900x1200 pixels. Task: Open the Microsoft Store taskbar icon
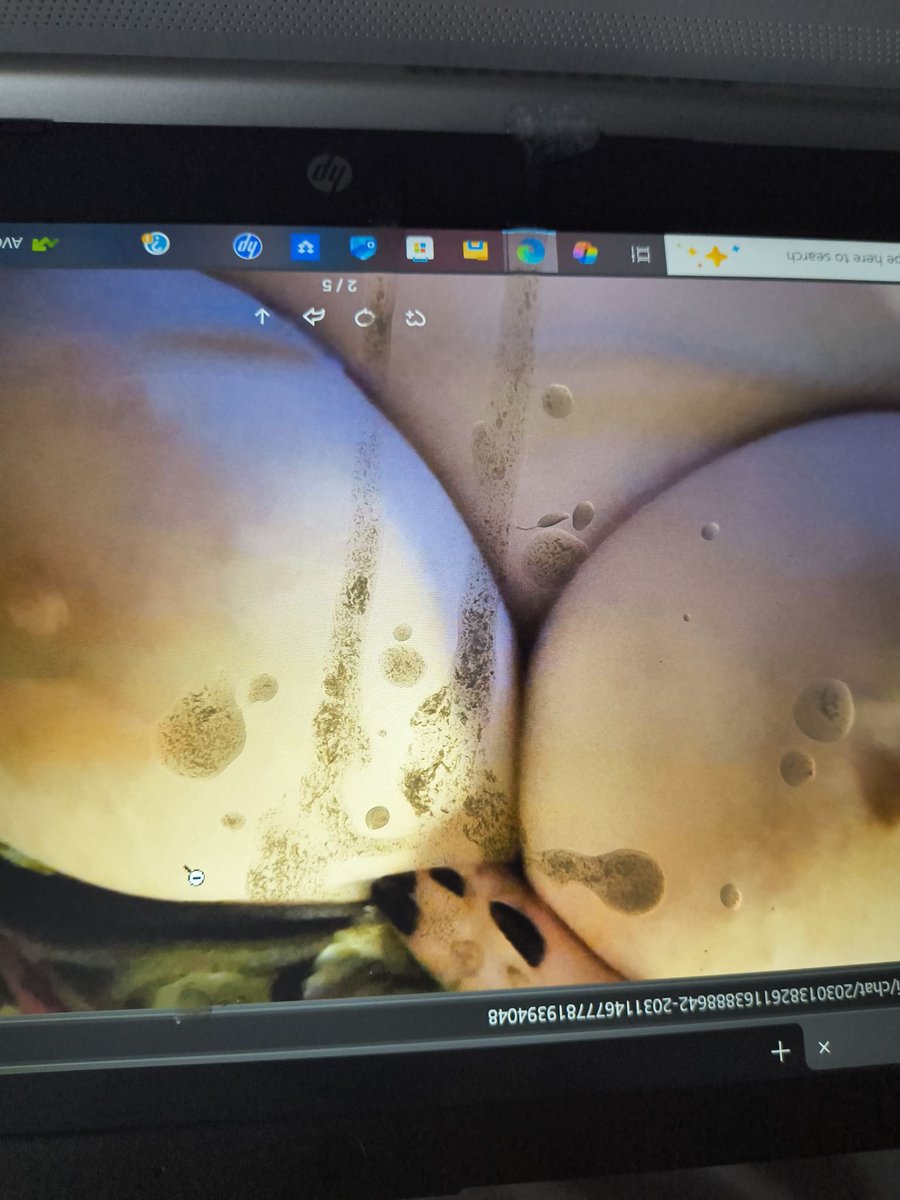click(x=420, y=249)
